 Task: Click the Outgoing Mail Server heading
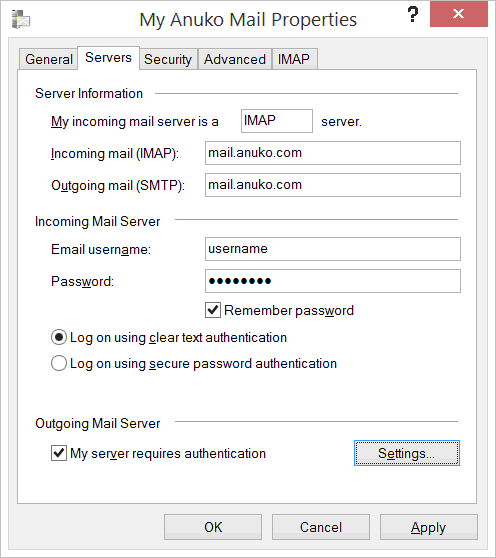pyautogui.click(x=97, y=423)
